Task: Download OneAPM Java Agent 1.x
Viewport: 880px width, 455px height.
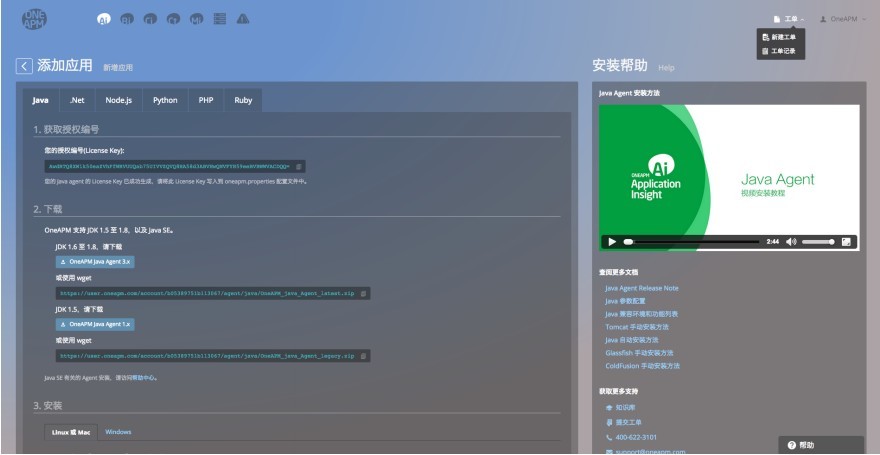Action: point(95,324)
